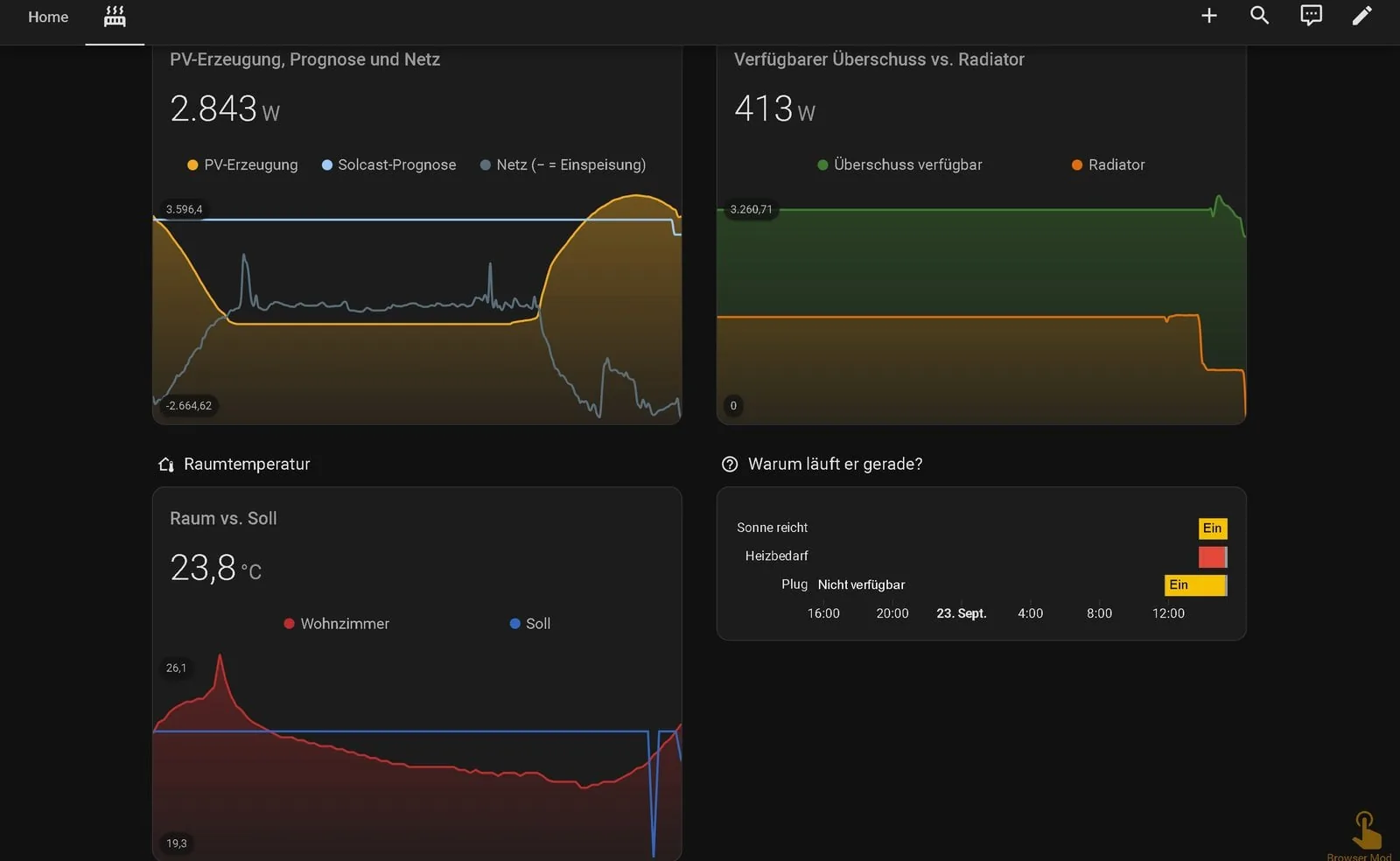Click the yellow Ein bar in Plug row
The width and height of the screenshot is (1400, 861).
pyautogui.click(x=1196, y=585)
